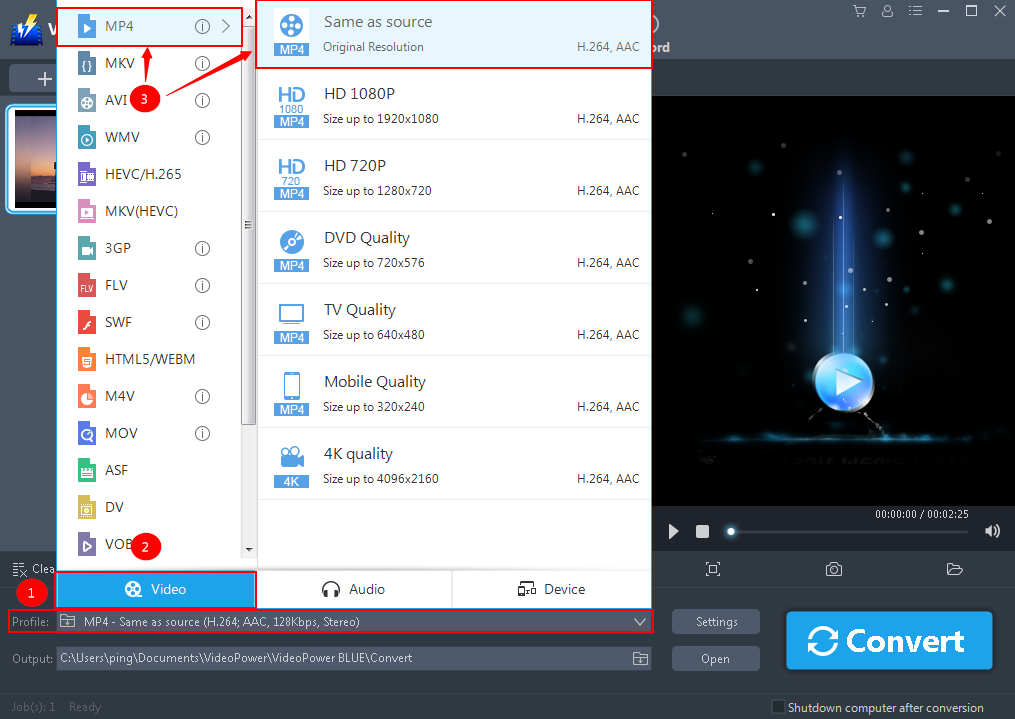
Task: Start conversion with the Convert button
Action: point(888,640)
